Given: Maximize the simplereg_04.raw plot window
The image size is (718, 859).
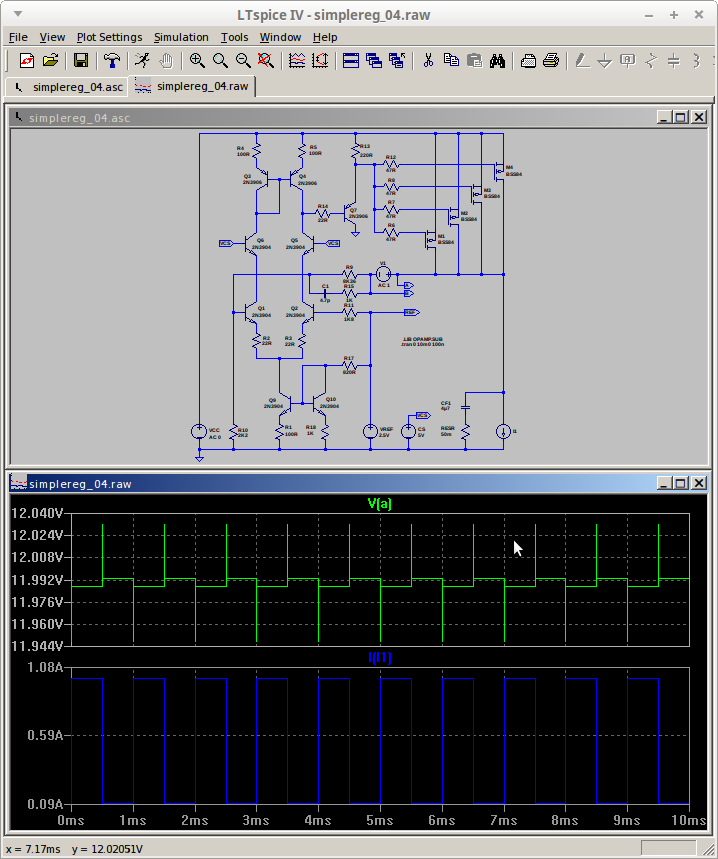Looking at the screenshot, I should (681, 483).
